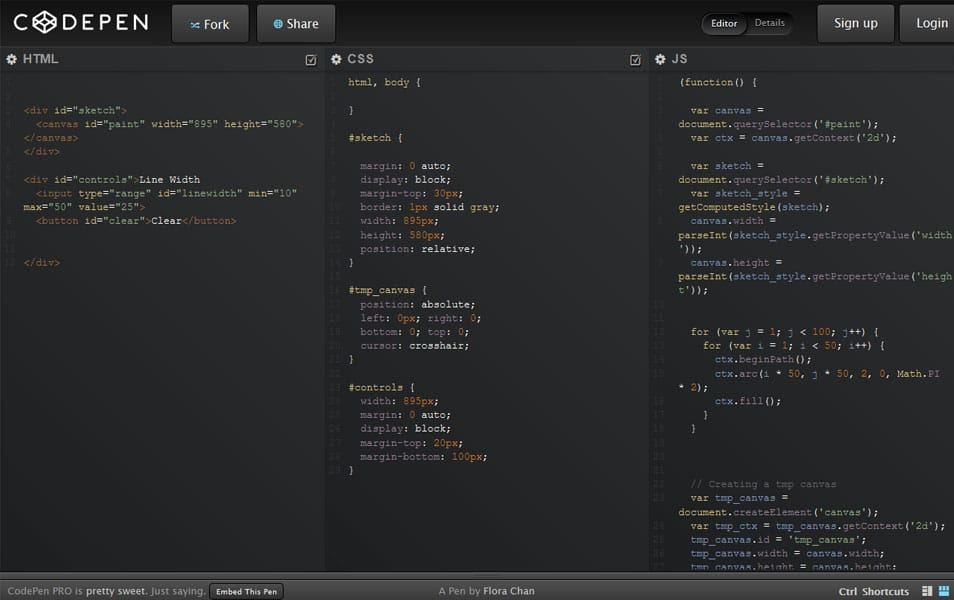
Task: Click the CodePen logo
Action: [80, 22]
